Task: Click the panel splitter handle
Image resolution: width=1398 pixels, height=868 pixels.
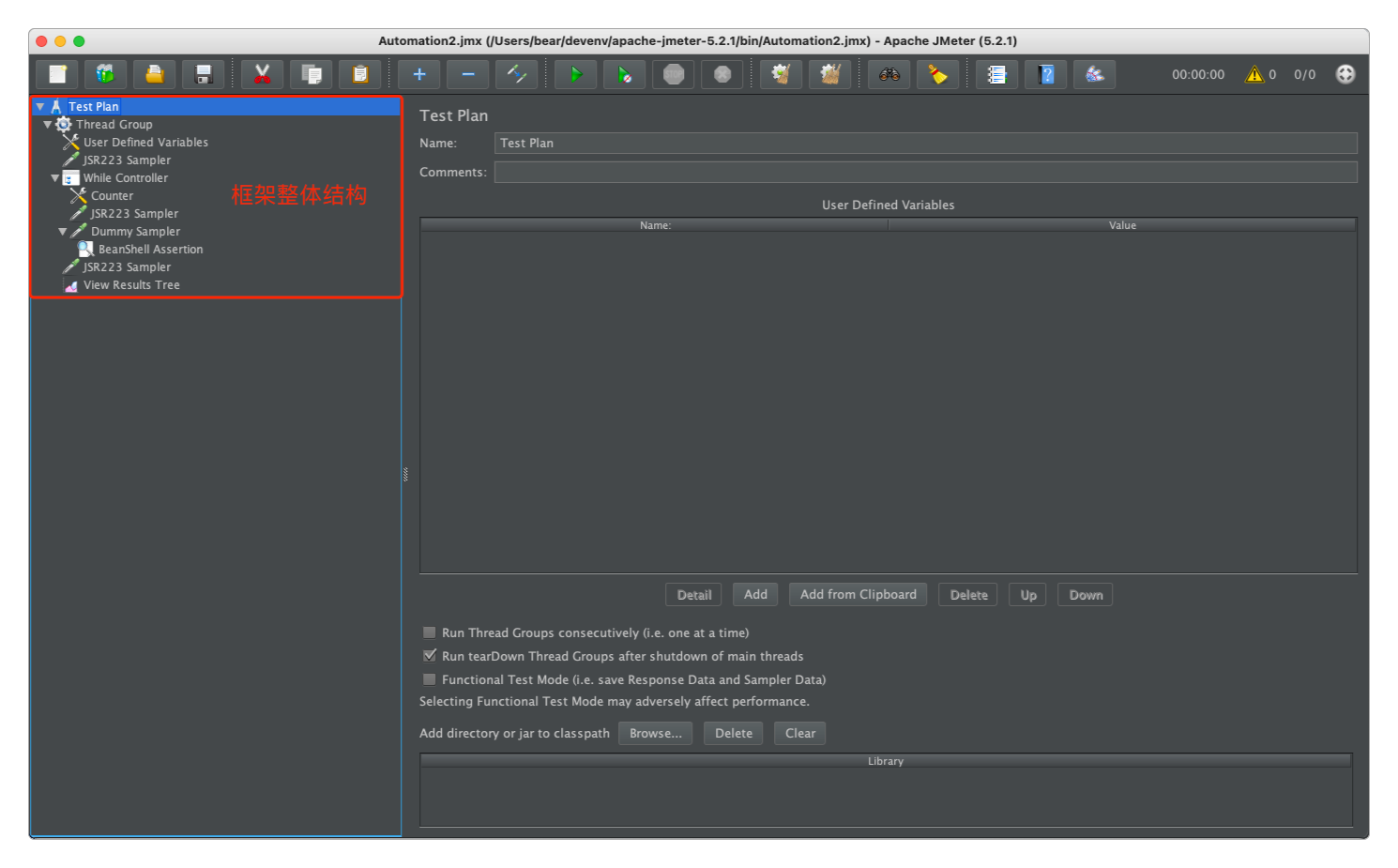Action: [x=405, y=475]
